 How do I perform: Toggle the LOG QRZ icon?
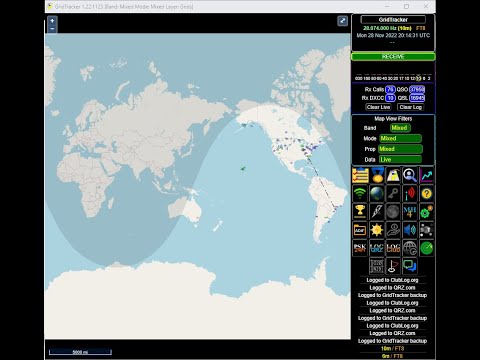click(377, 248)
